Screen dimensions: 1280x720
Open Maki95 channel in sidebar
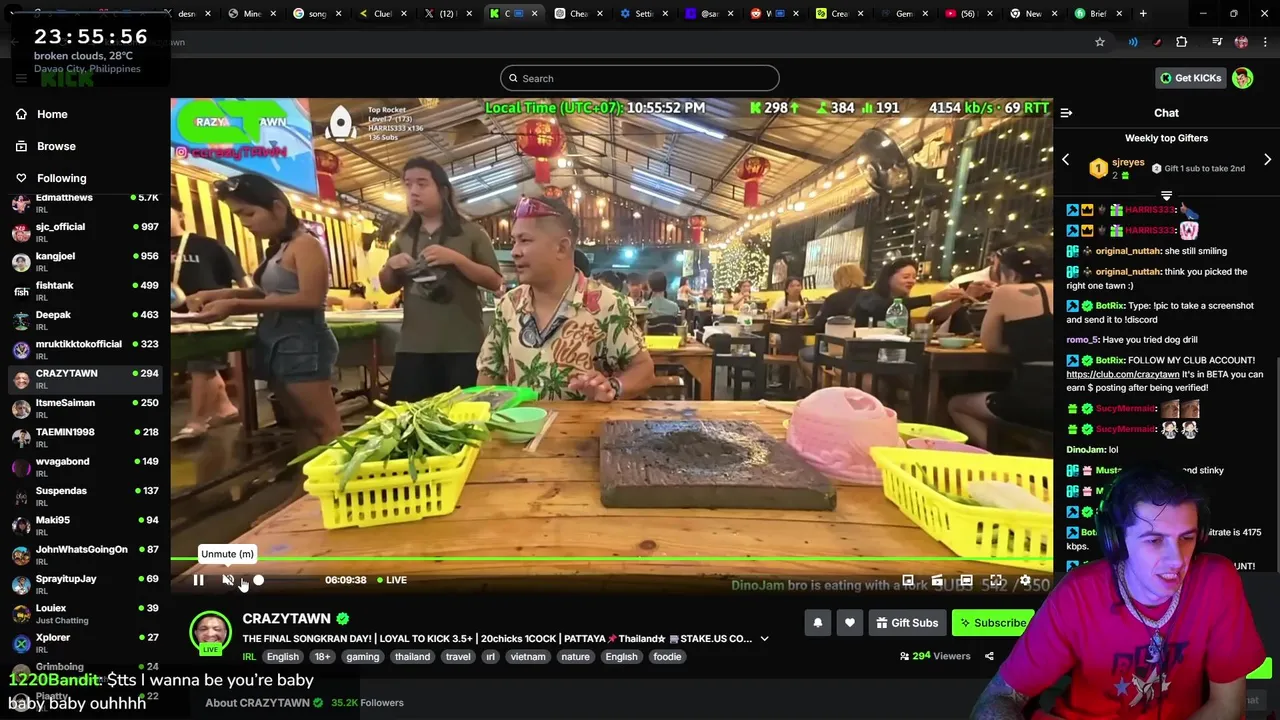pos(85,525)
